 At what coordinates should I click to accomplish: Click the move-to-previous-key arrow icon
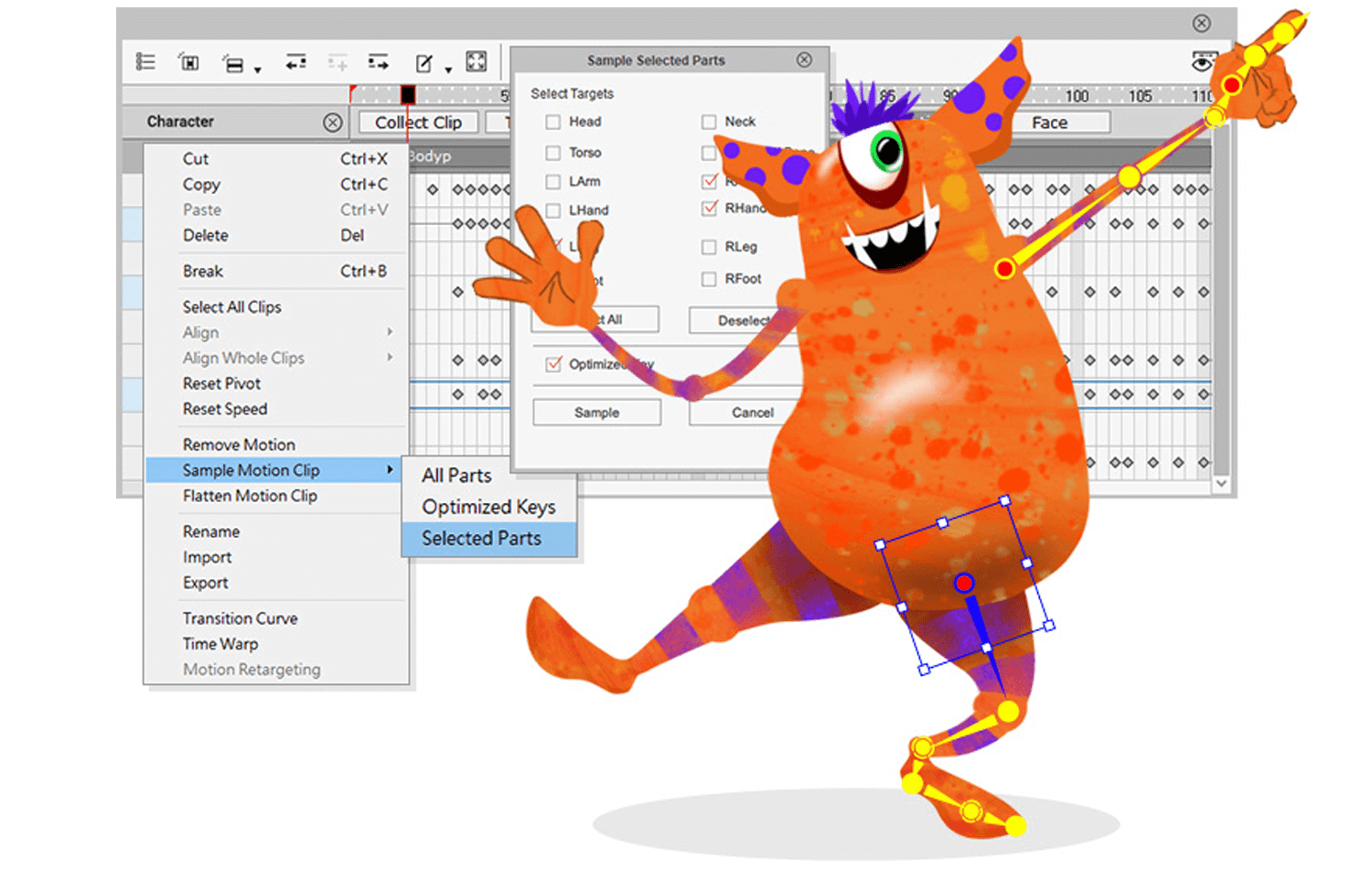point(295,62)
